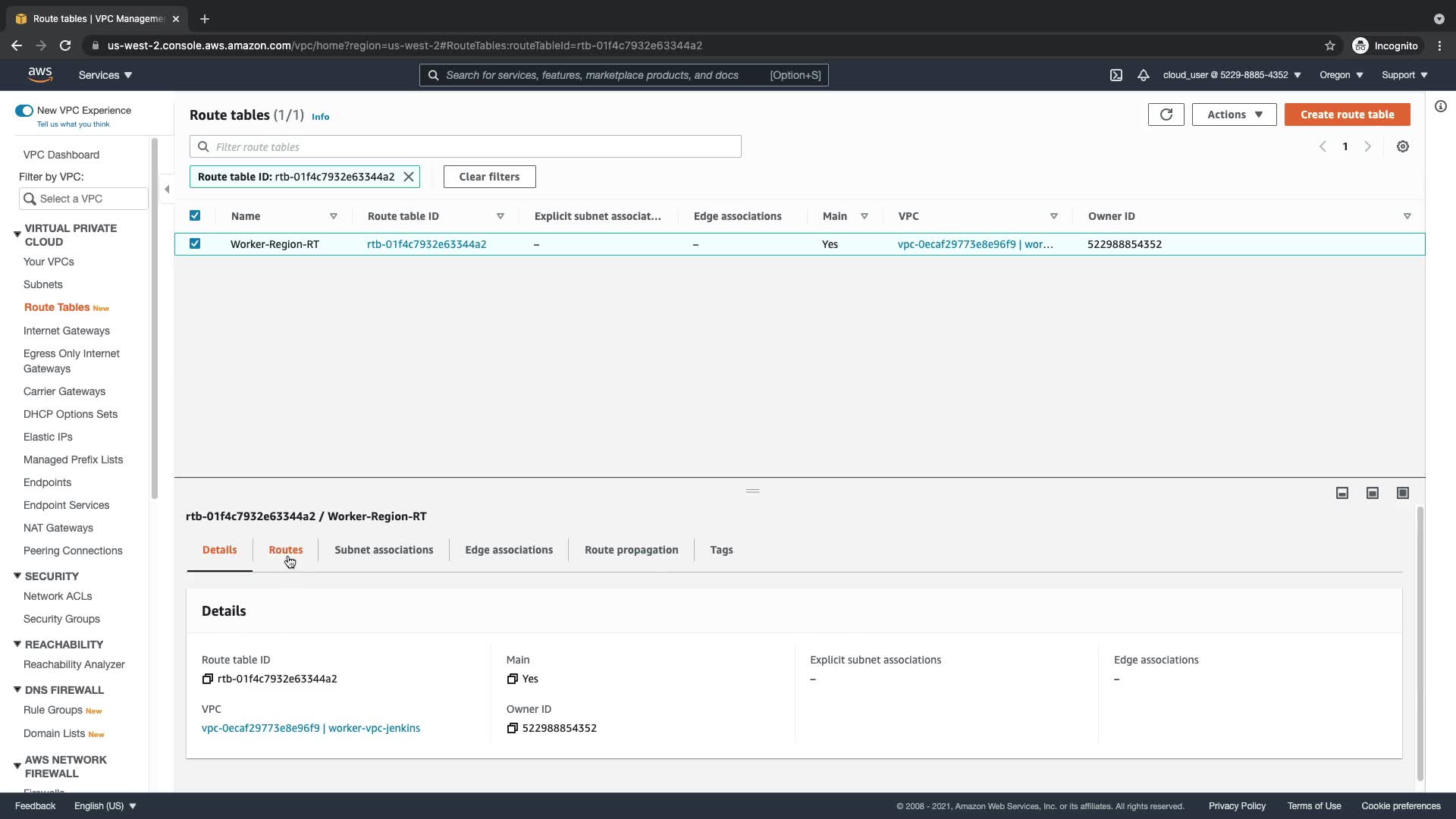The image size is (1456, 819).
Task: Open the Subnet associations tab
Action: coord(384,550)
